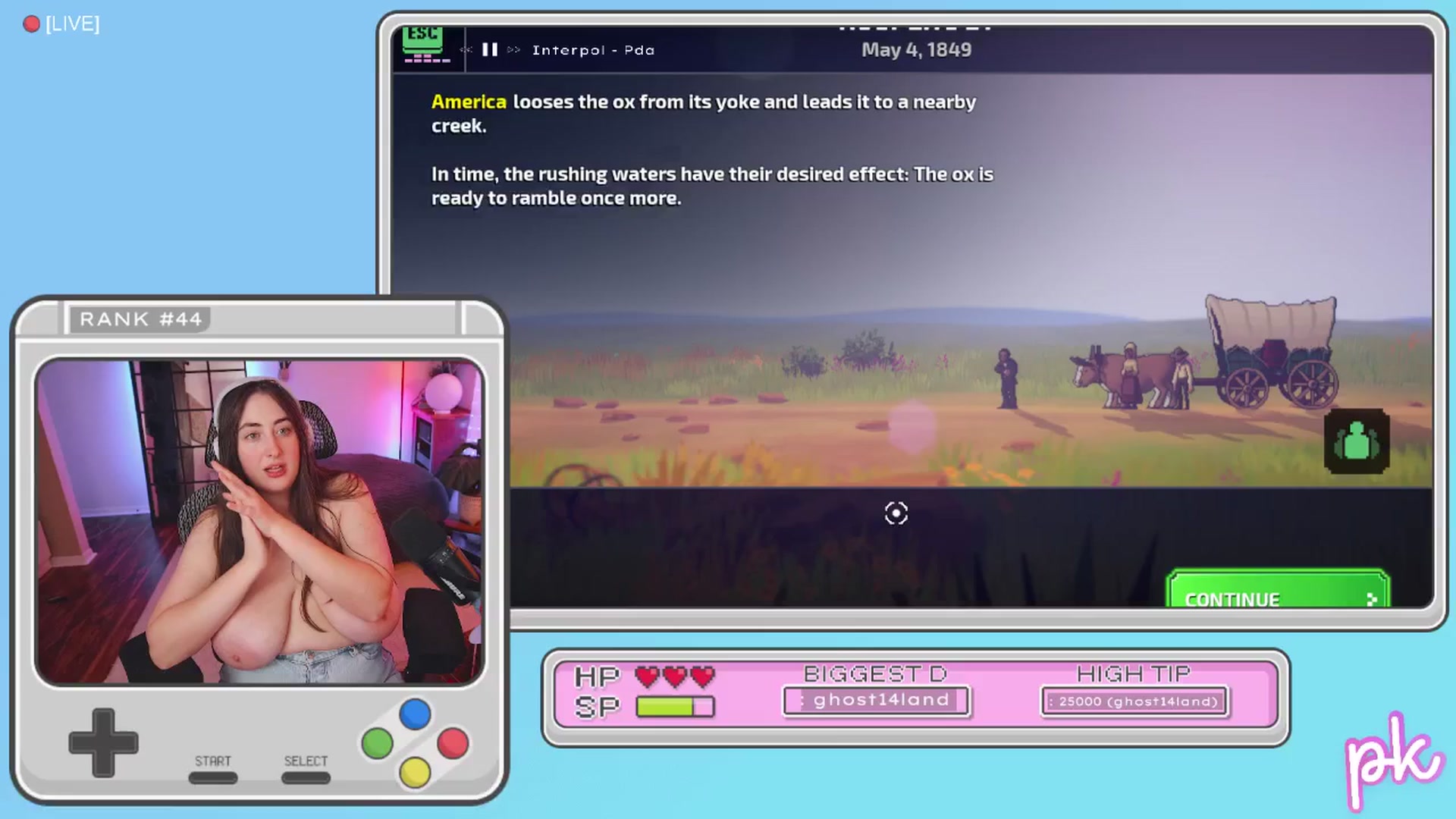Click the blue gamepad button
Viewport: 1456px width, 819px height.
[x=415, y=714]
